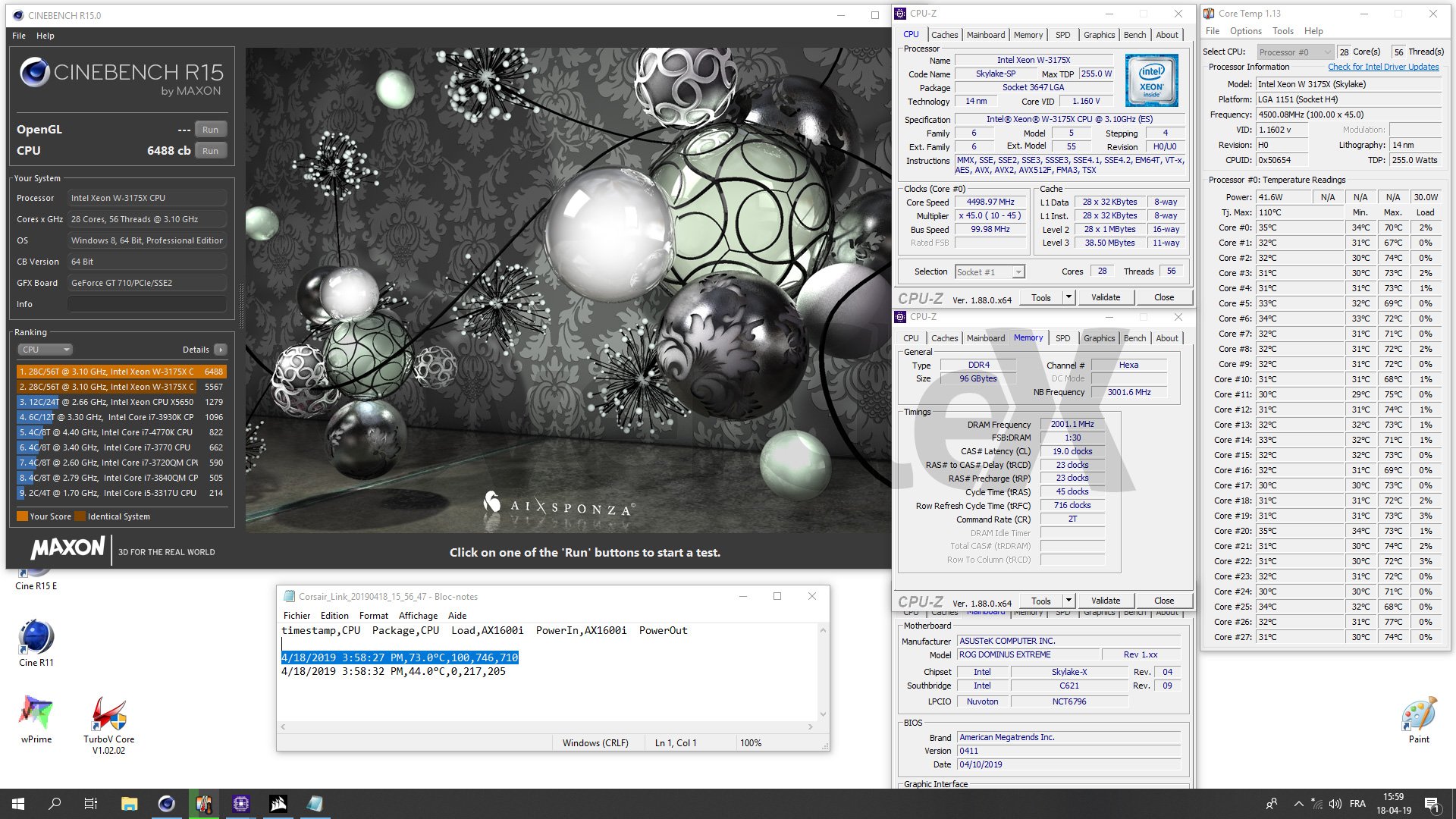Select ranking row Xeon CPU X5650
The height and width of the screenshot is (819, 1456).
tap(121, 402)
